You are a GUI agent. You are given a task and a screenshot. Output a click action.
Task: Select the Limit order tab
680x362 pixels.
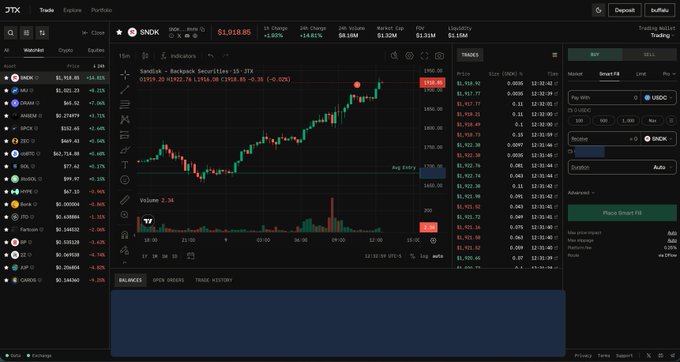[x=641, y=74]
